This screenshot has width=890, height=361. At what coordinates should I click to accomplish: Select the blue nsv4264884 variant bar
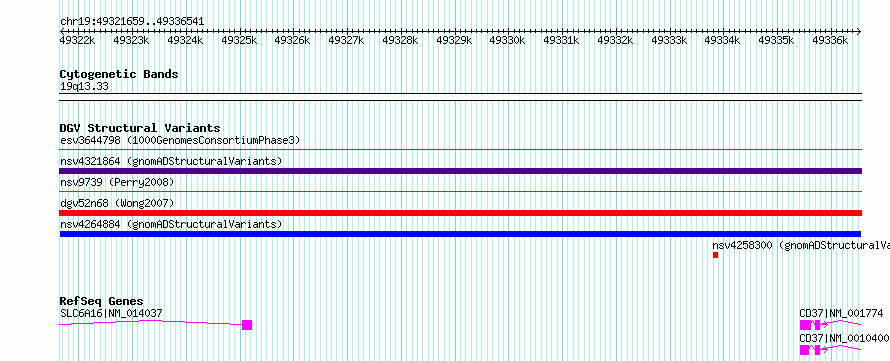click(x=460, y=234)
